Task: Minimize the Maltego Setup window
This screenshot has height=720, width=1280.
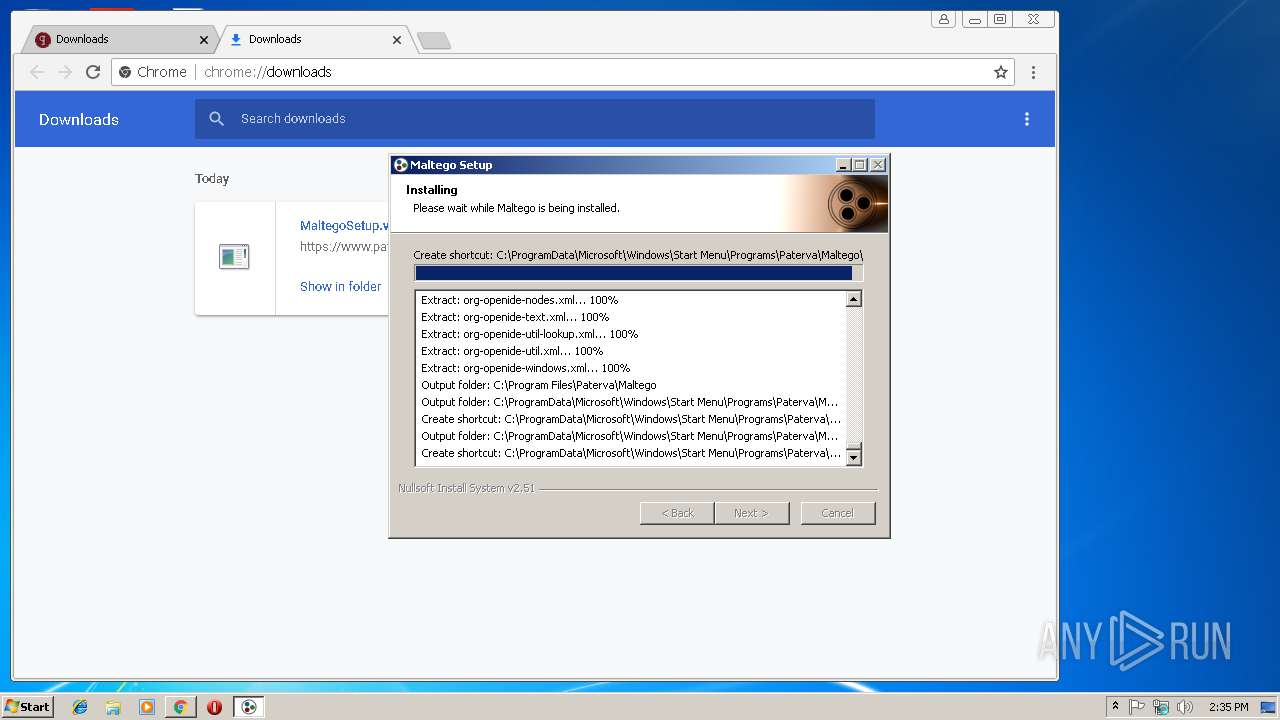Action: [843, 165]
